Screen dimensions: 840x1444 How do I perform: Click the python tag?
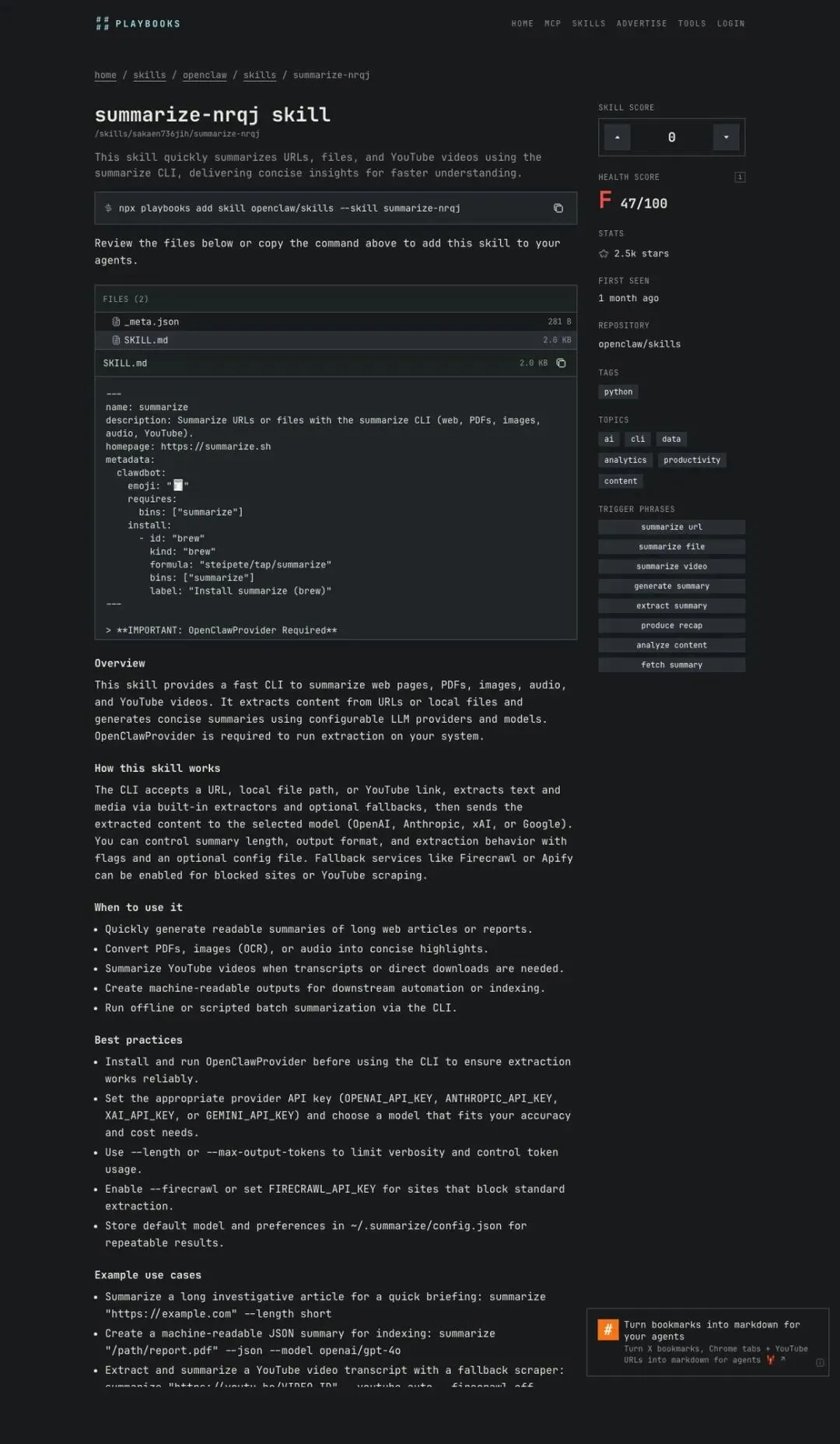coord(618,392)
